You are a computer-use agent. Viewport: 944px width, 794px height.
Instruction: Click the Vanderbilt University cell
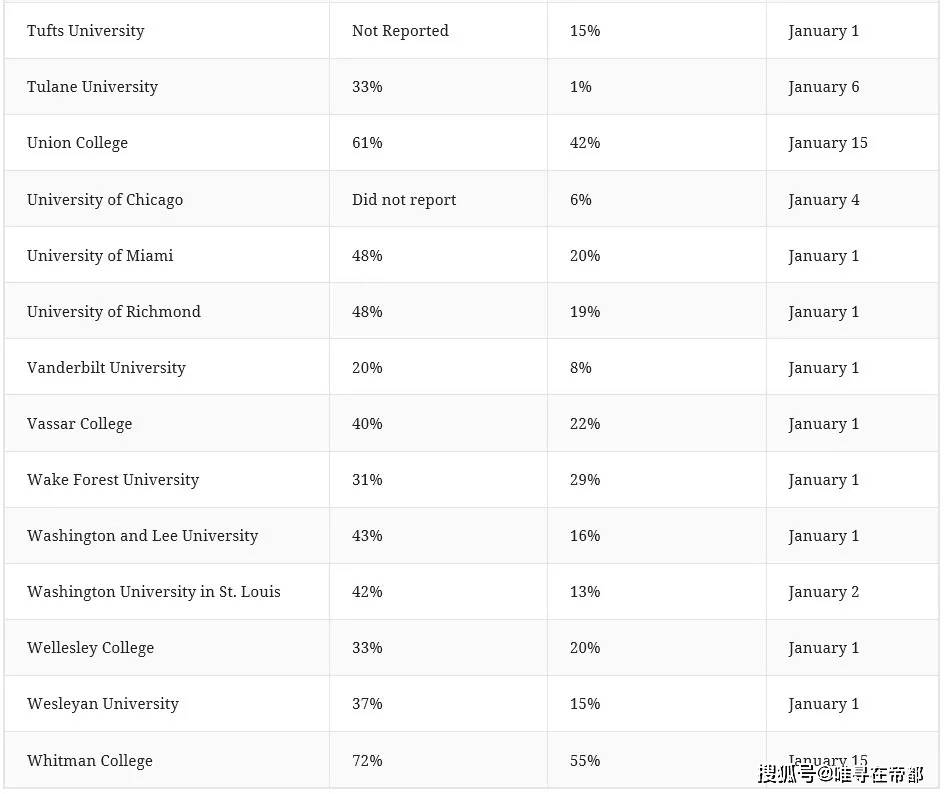coord(106,368)
